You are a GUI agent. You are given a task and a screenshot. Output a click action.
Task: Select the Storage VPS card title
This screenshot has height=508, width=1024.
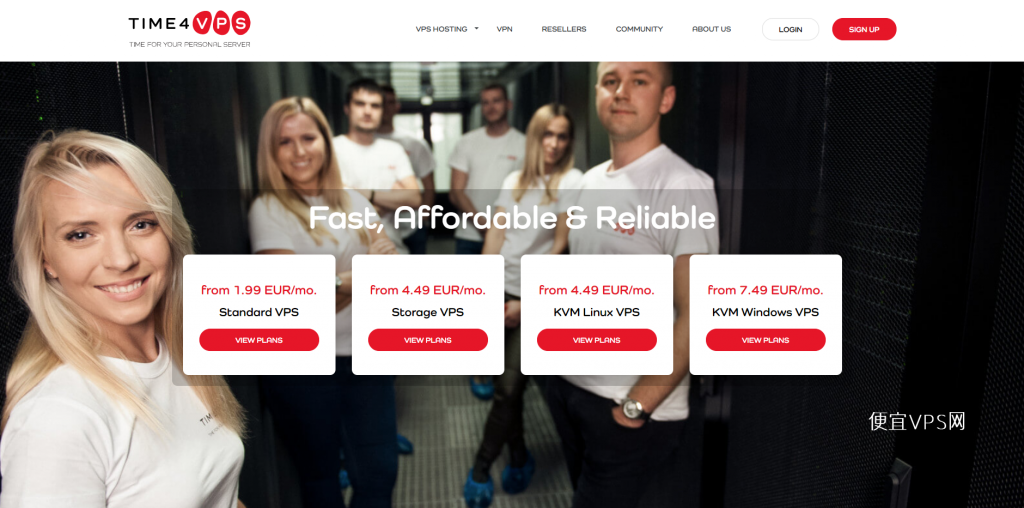[x=428, y=312]
